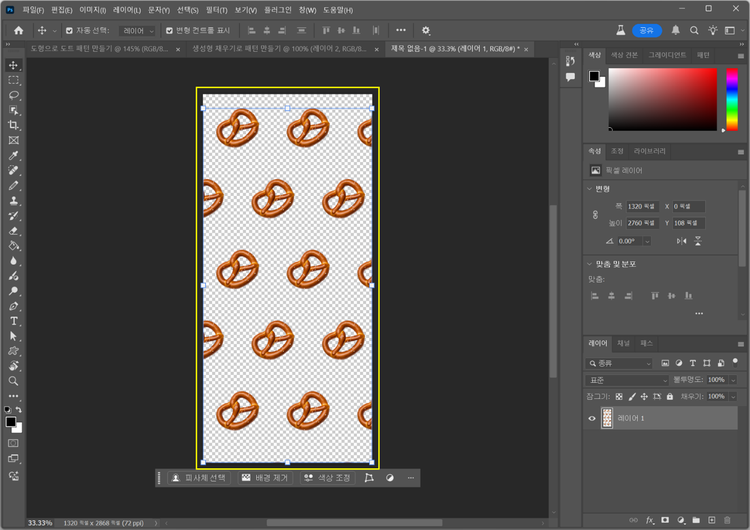
Task: Select the Zoom magnifier tool
Action: (x=14, y=381)
